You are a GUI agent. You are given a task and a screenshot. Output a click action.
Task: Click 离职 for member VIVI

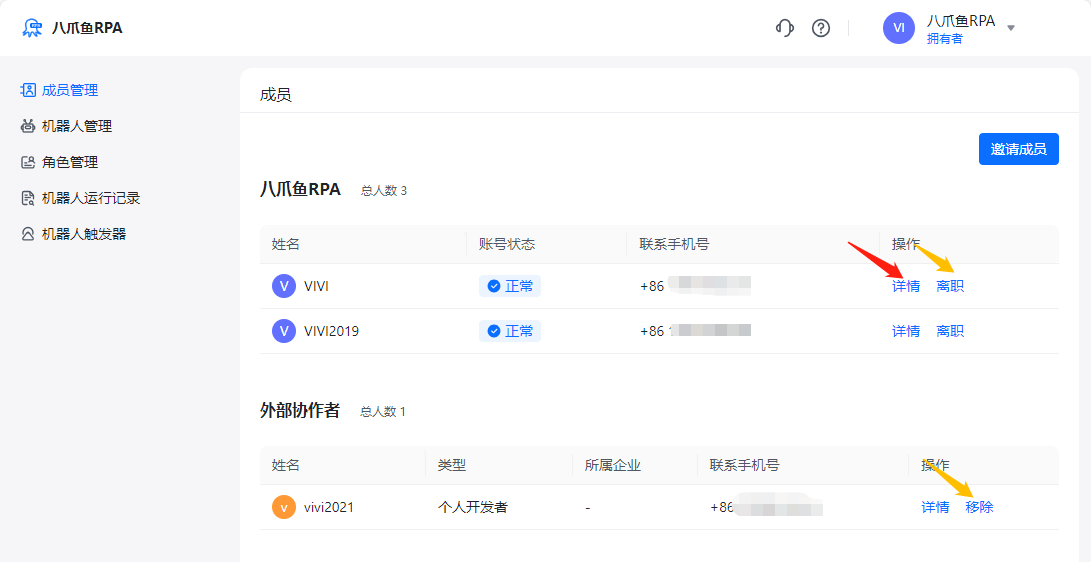click(950, 286)
